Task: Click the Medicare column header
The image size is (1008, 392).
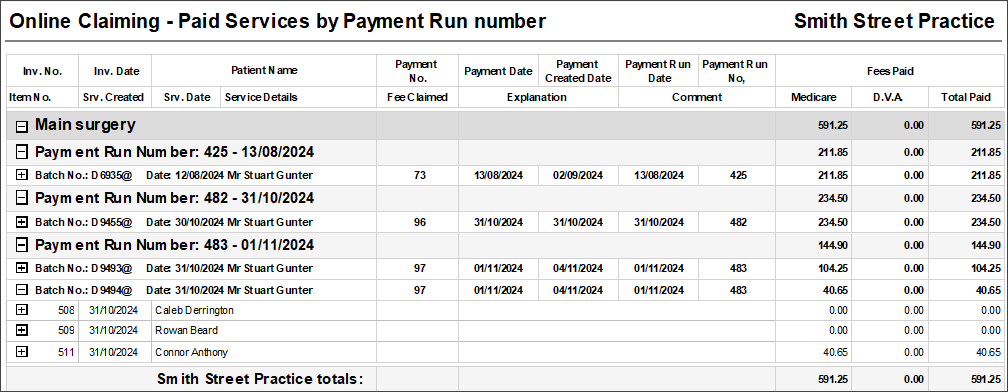Action: pos(814,98)
